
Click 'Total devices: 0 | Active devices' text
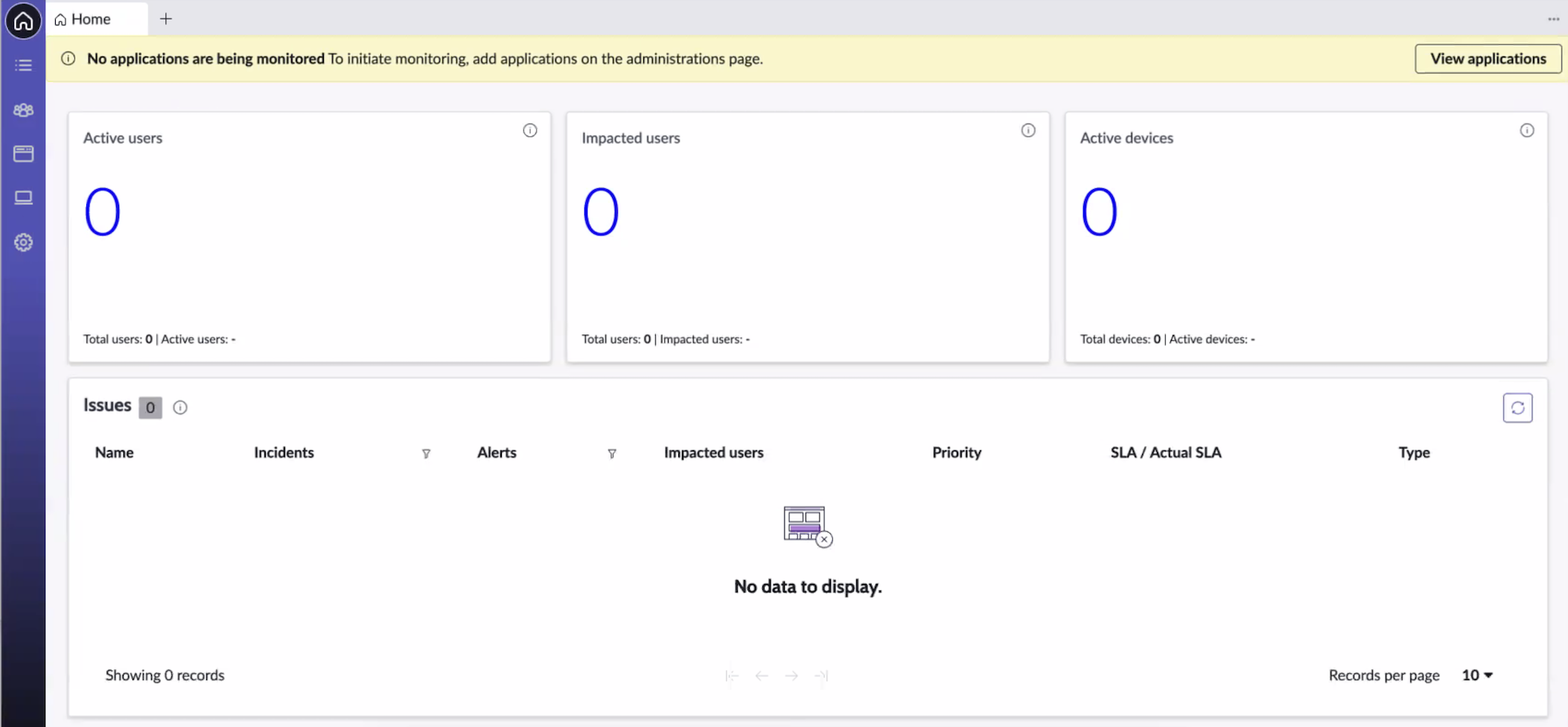[1167, 339]
